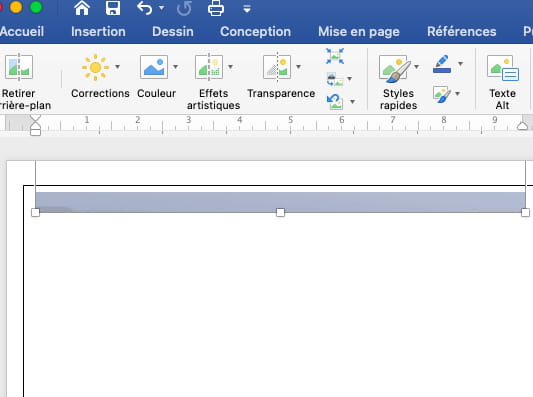This screenshot has width=533, height=397.
Task: Click Retirer l'arrière-plan tool
Action: click(x=19, y=82)
